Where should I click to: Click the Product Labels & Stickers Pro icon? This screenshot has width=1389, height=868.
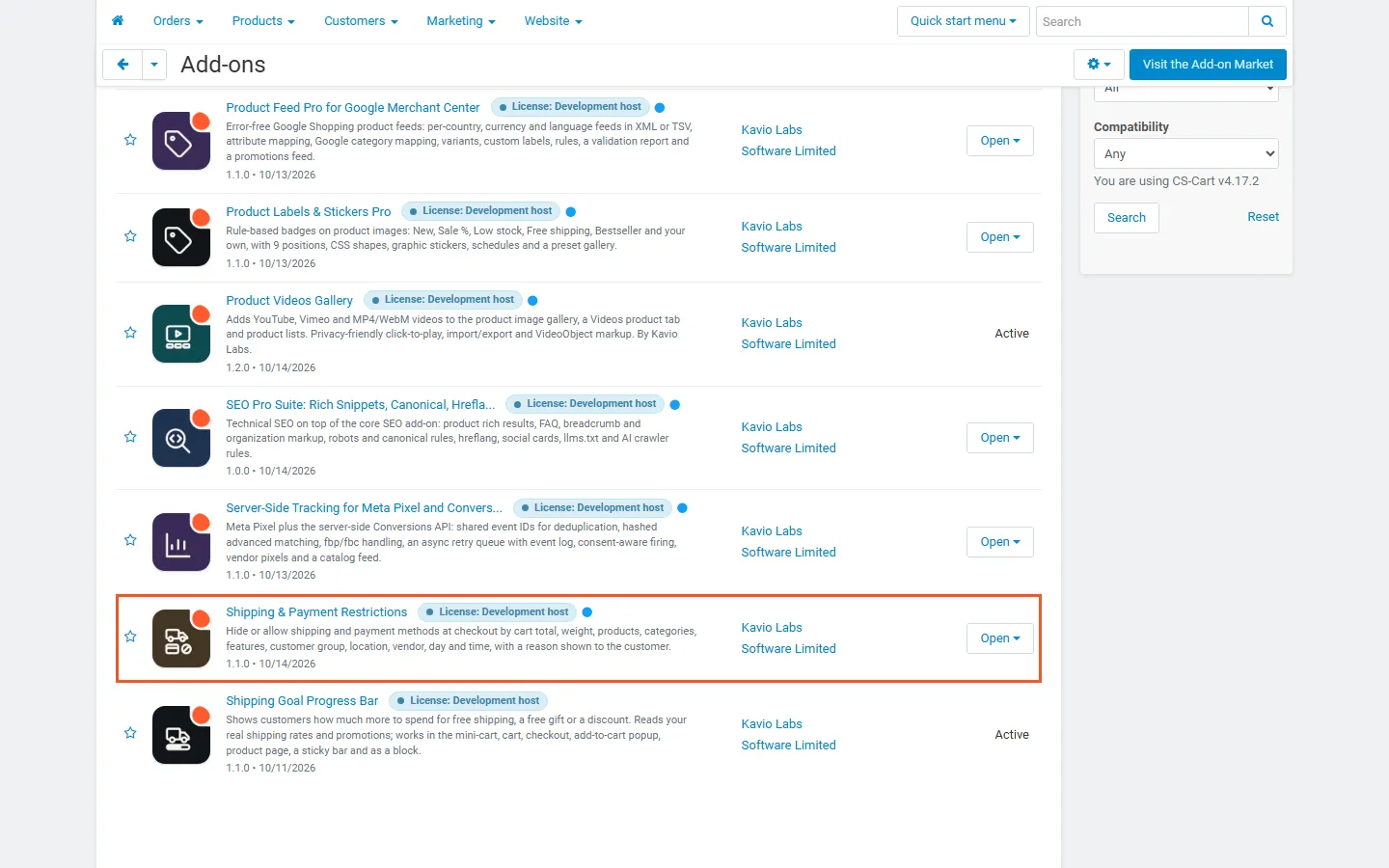[x=181, y=237]
